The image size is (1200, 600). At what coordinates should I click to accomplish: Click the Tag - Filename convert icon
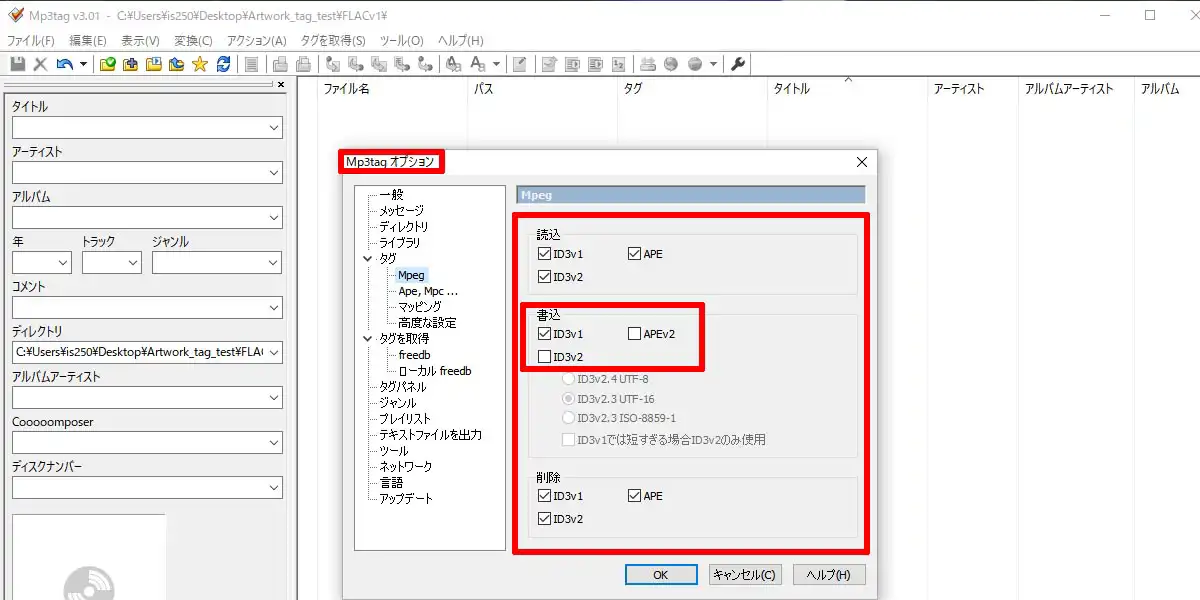coord(332,64)
